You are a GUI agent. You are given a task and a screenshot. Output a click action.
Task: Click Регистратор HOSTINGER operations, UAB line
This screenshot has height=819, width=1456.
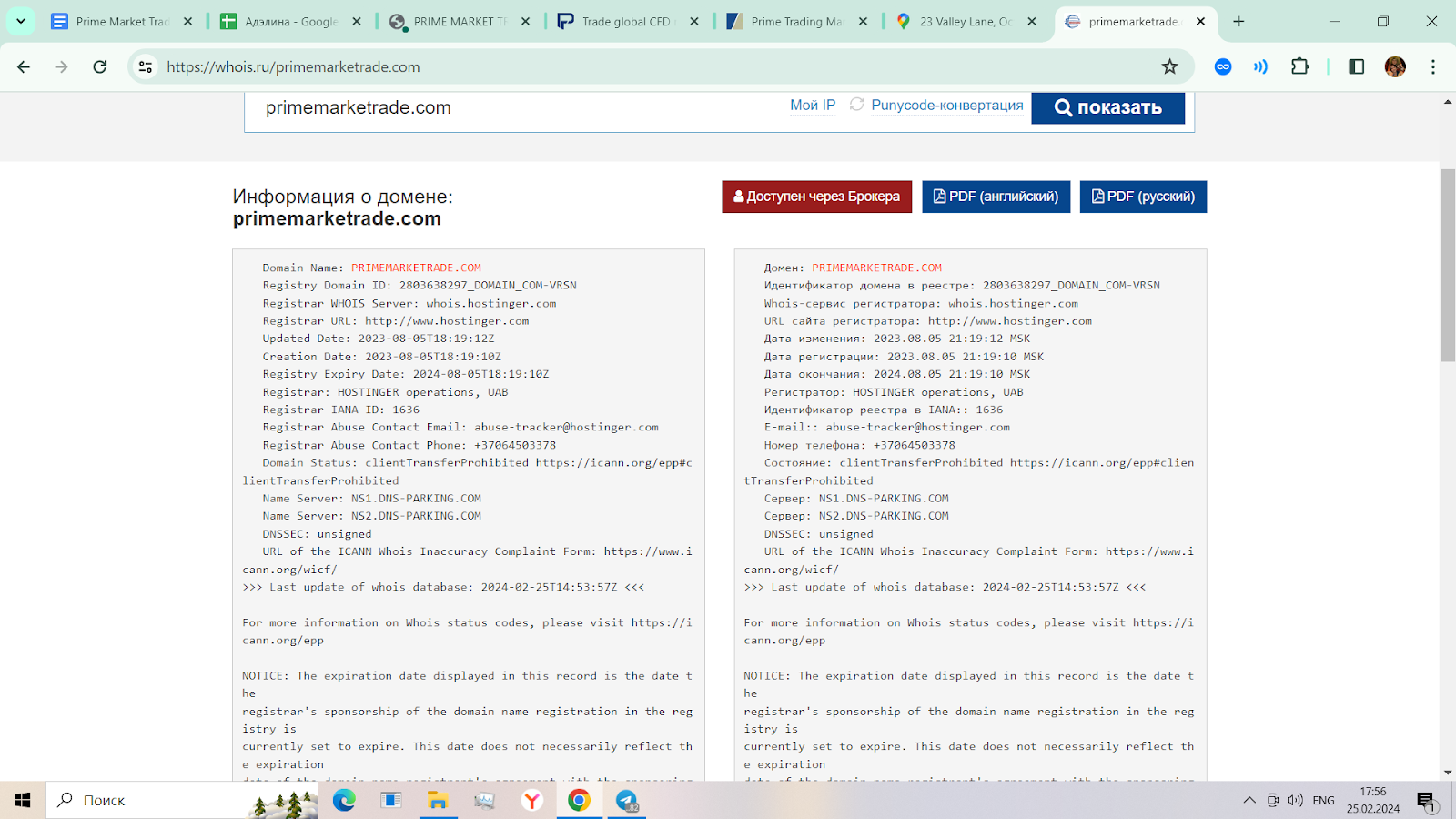click(894, 392)
